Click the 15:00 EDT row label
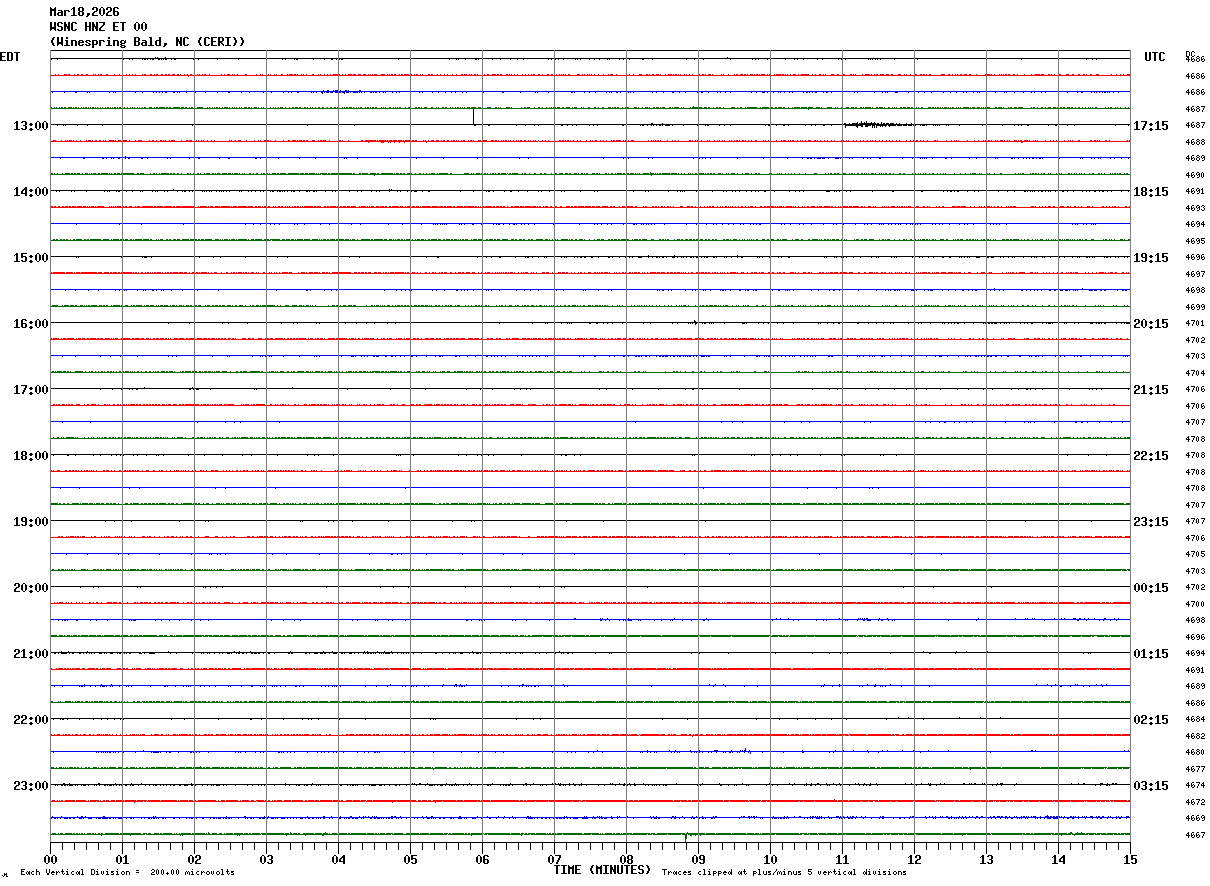This screenshot has width=1210, height=886. pos(31,258)
